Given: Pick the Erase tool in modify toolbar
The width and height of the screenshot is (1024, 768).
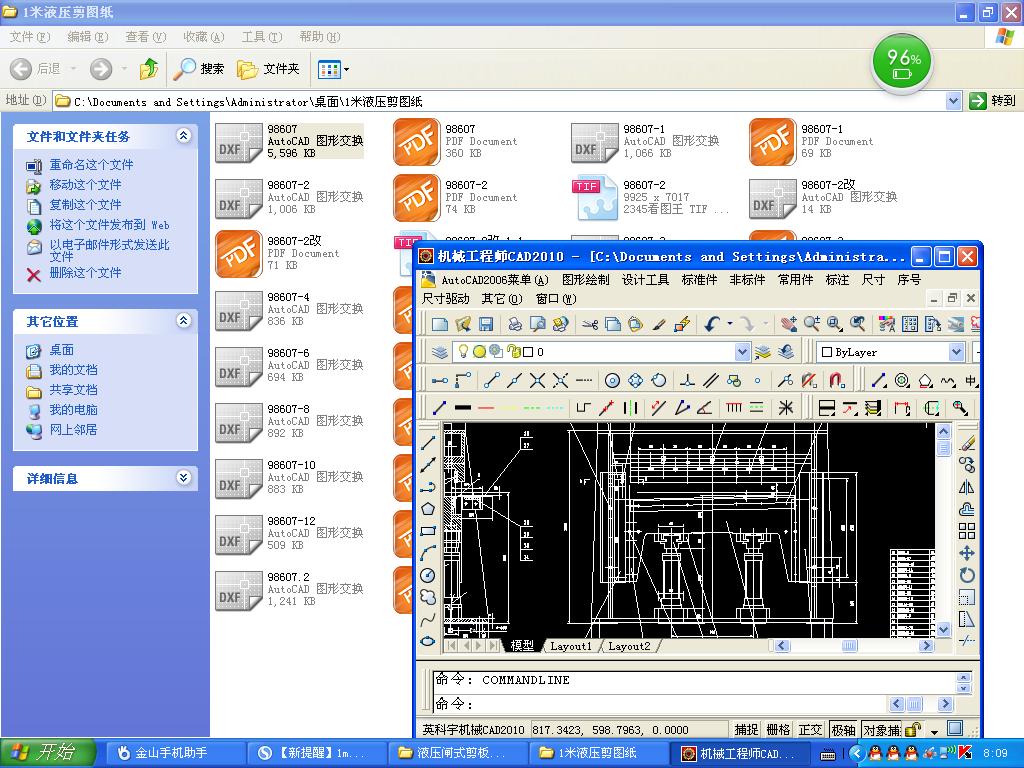Looking at the screenshot, I should [x=967, y=443].
